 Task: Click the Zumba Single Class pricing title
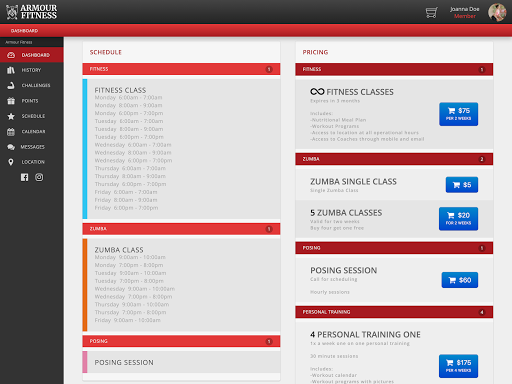pos(353,182)
